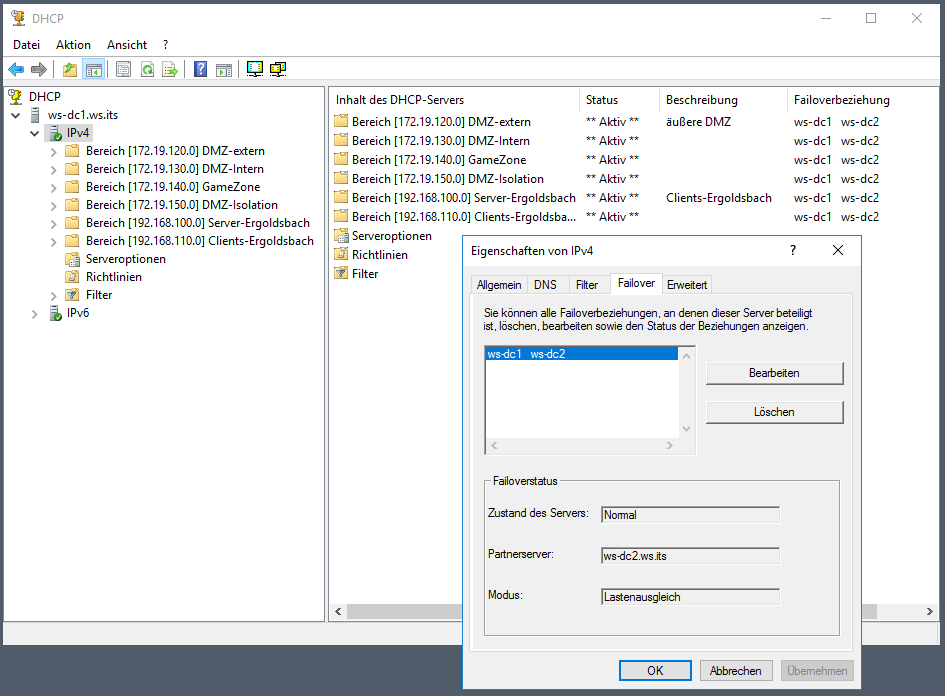The image size is (945, 696).
Task: Expand Bereich [192.168.100.0] Server-Ergoldsbach in tree
Action: click(x=53, y=224)
